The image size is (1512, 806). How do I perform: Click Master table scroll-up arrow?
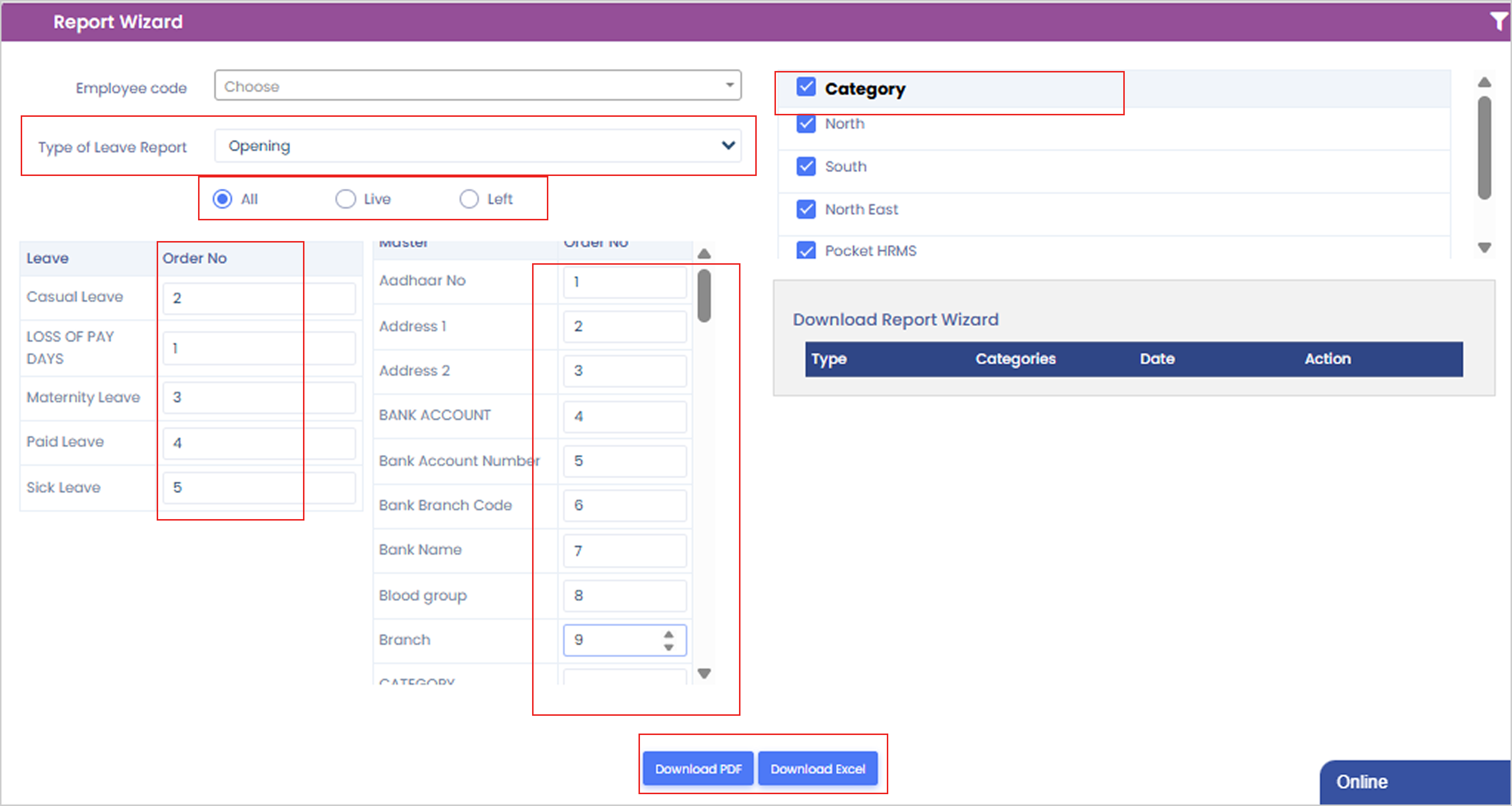(705, 254)
